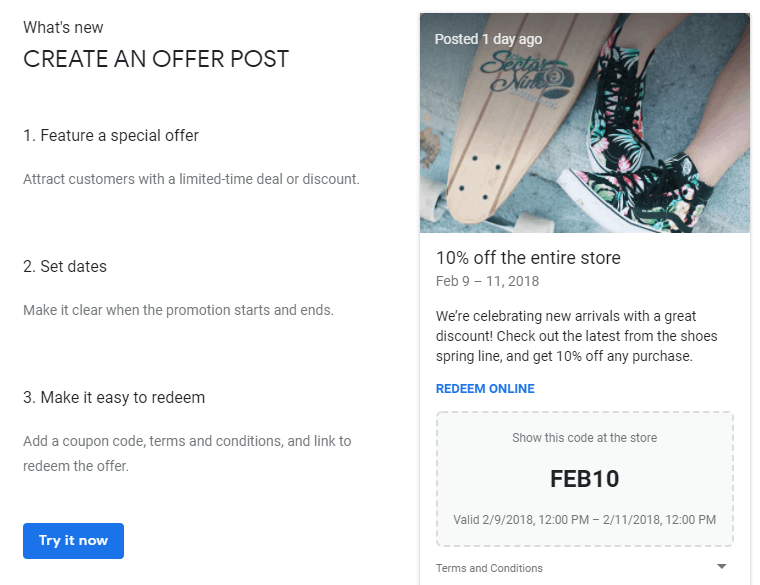760x585 pixels.
Task: Click the Terms and Conditions label
Action: [x=489, y=568]
